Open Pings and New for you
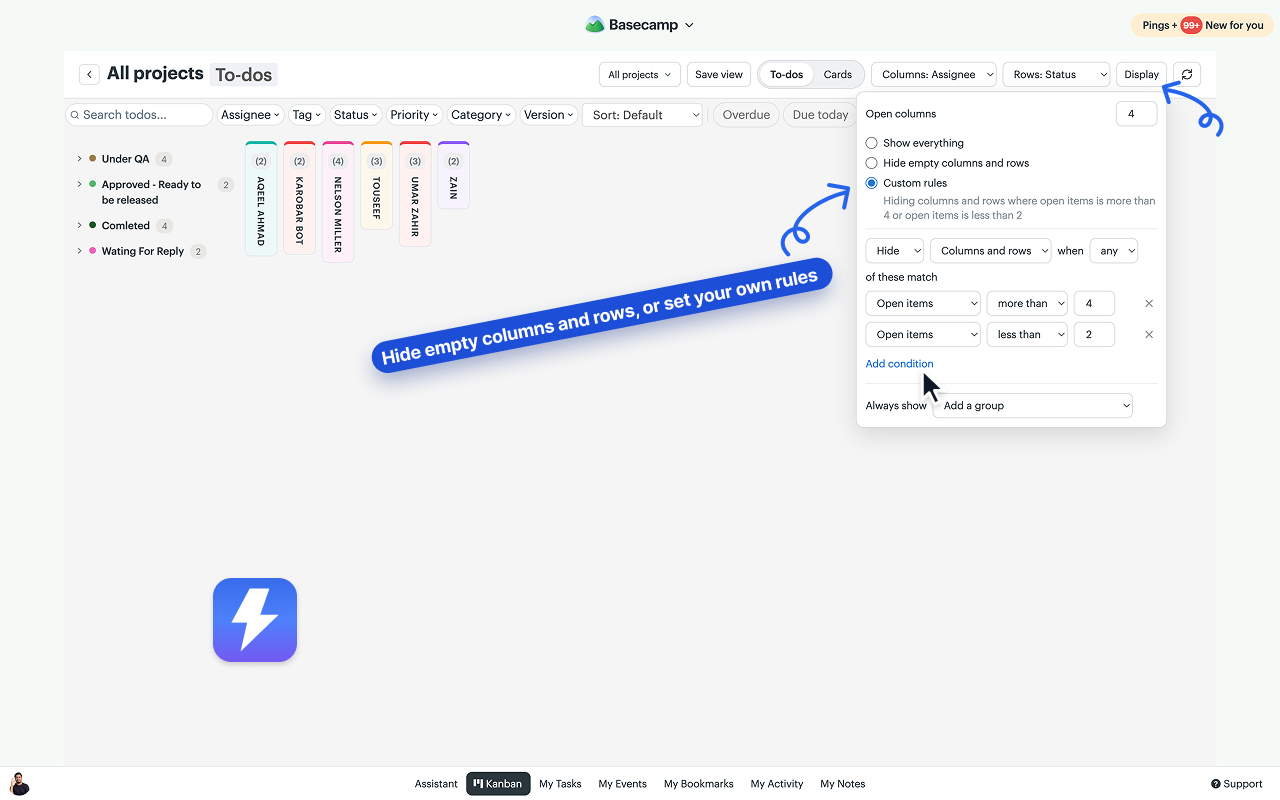Image resolution: width=1280 pixels, height=800 pixels. [1203, 25]
